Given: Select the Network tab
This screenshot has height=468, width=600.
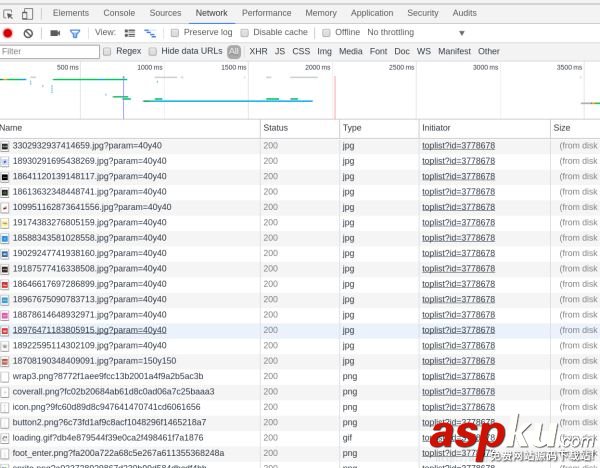Looking at the screenshot, I should (212, 13).
